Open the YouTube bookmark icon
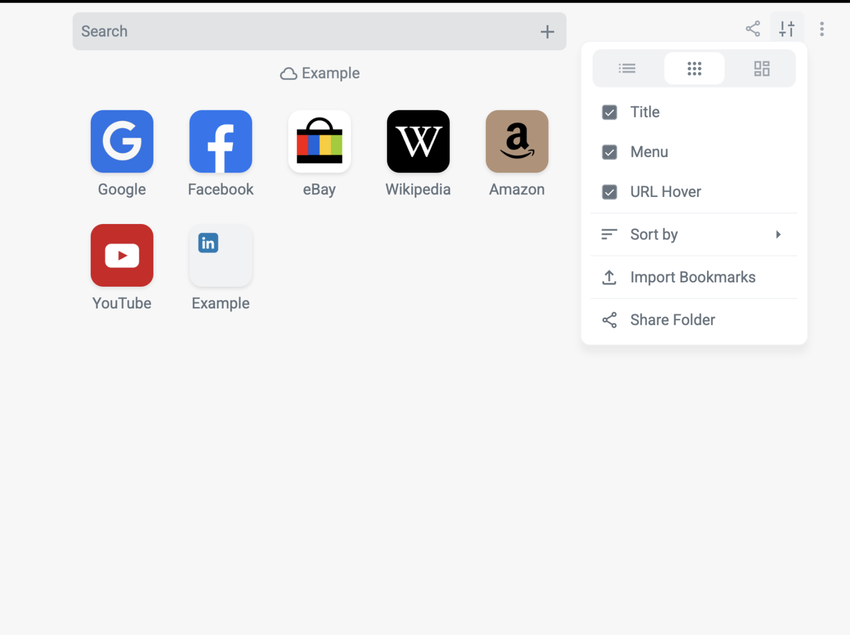850x635 pixels. point(122,255)
